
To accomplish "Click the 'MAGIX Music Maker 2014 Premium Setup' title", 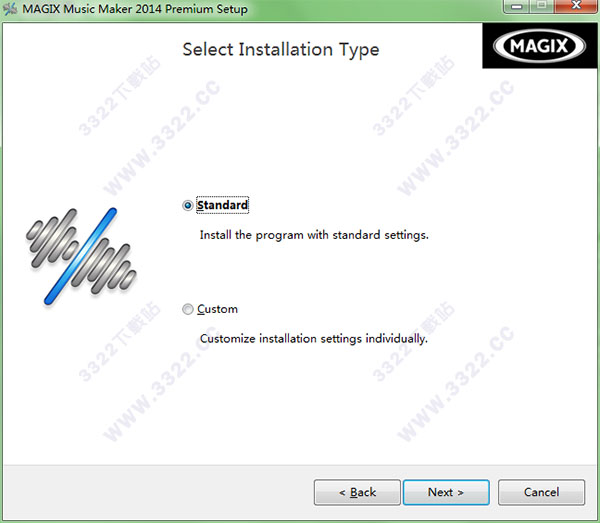I will pos(135,9).
